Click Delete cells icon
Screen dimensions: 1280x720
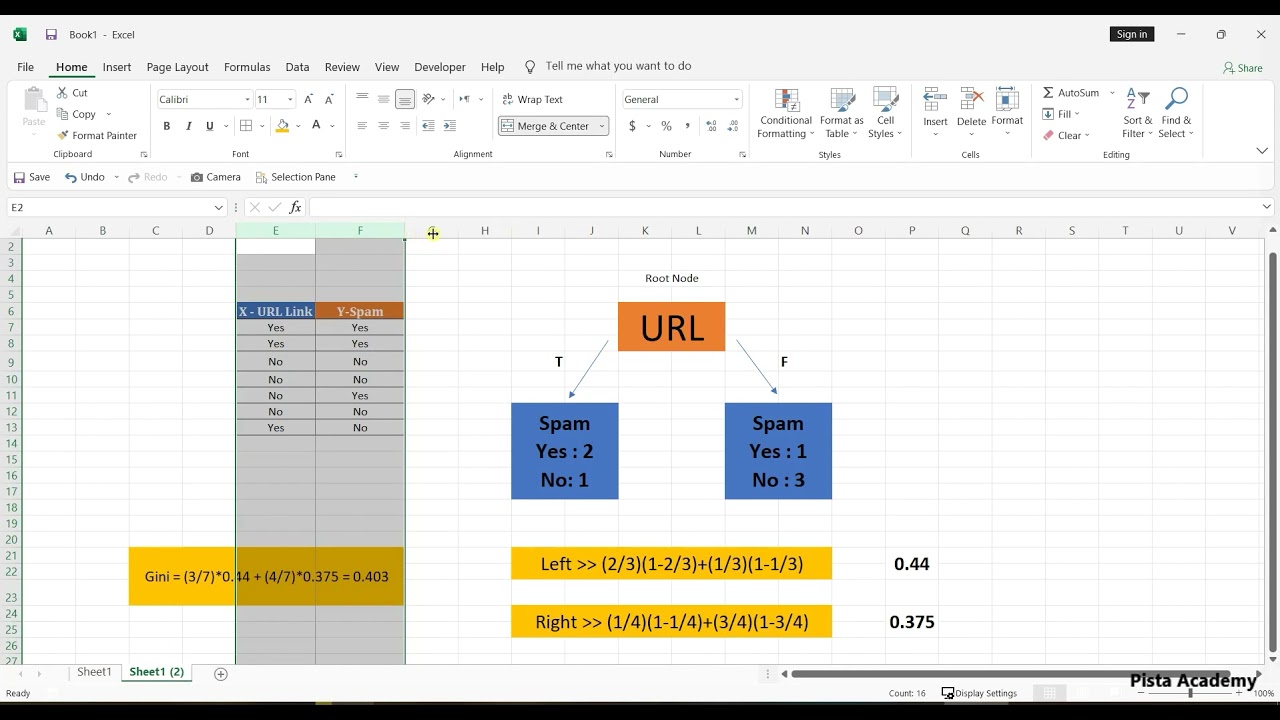(971, 100)
